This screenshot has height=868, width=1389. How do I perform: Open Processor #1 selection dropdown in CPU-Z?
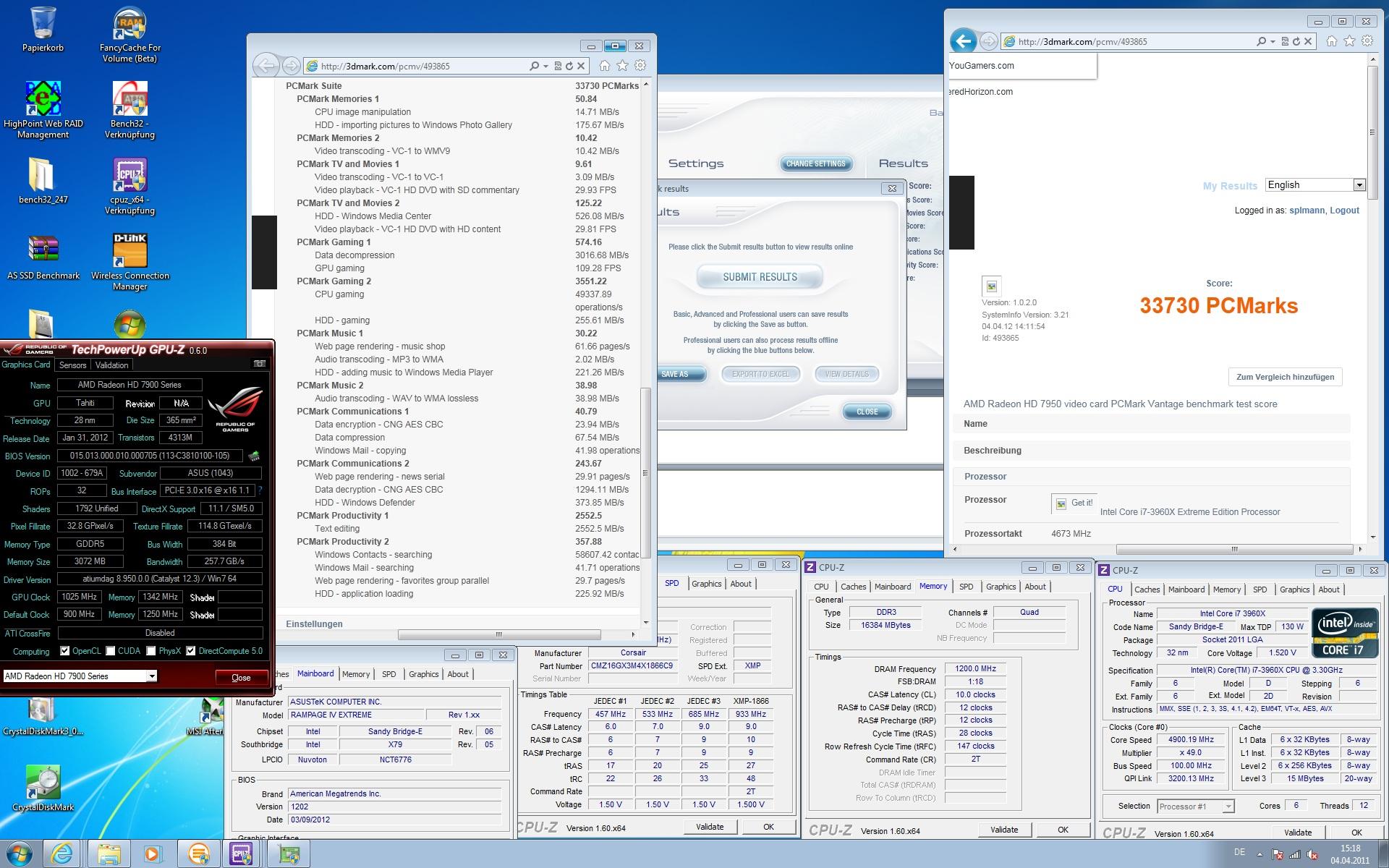(1228, 806)
